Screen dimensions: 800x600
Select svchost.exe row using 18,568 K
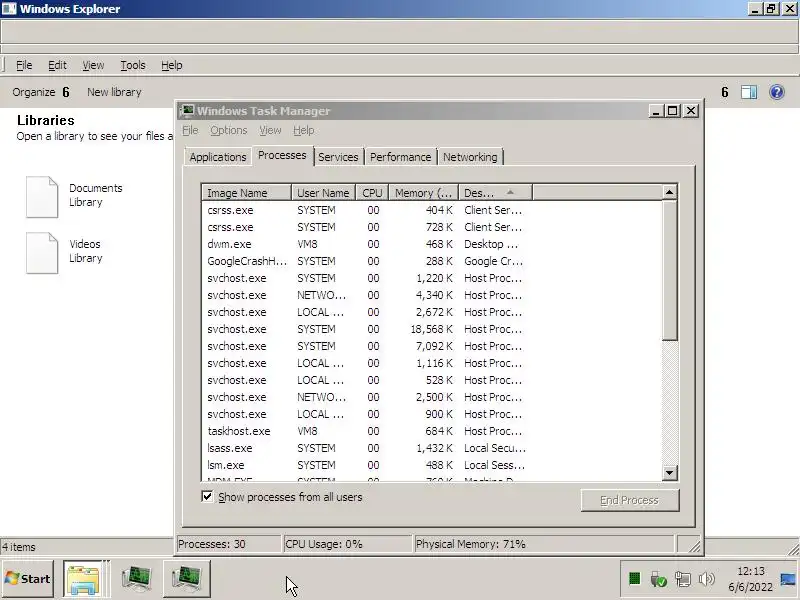pos(366,329)
